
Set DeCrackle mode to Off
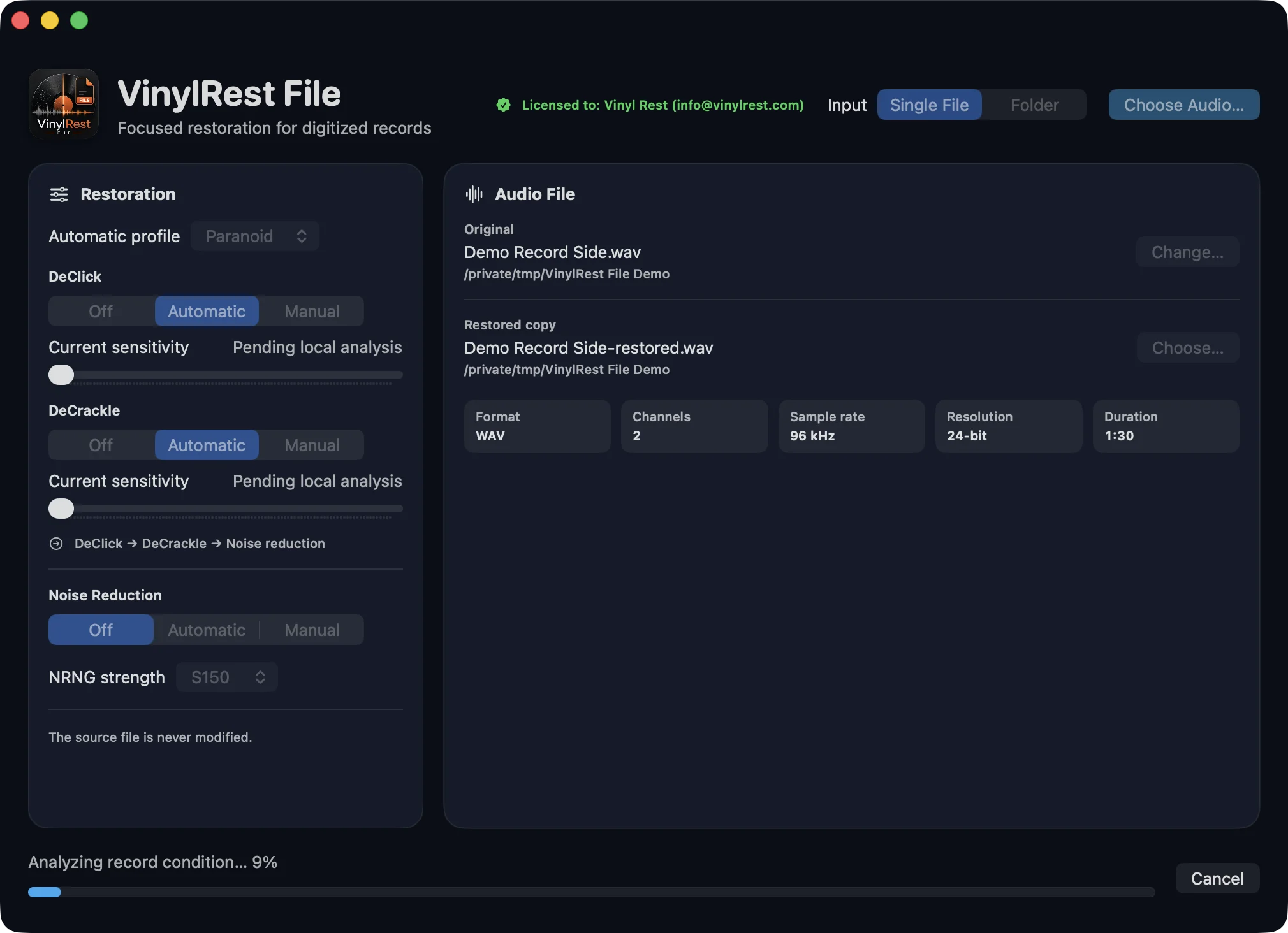tap(101, 445)
